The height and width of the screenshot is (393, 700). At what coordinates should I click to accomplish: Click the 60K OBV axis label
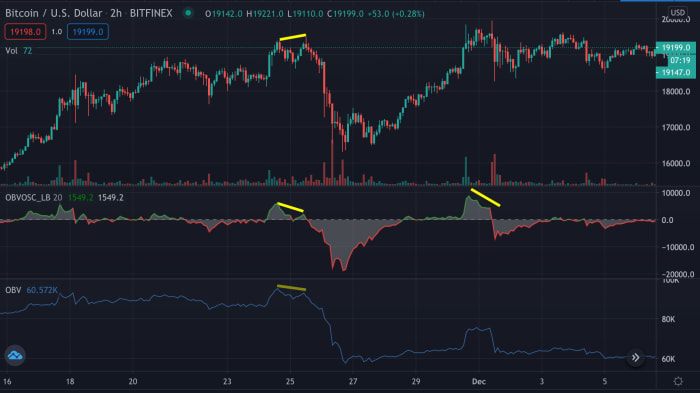[x=668, y=359]
